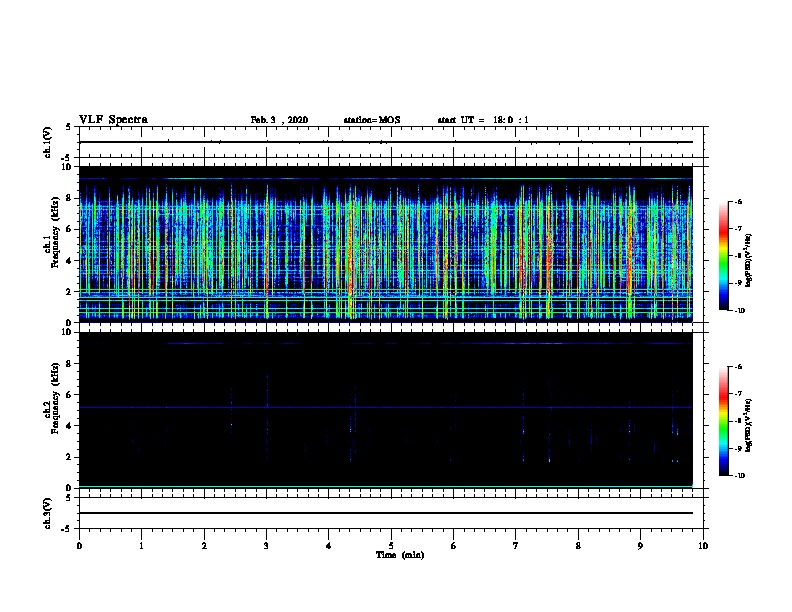Click the "-10" label on ch.1 colorbar
Viewport: 792px width, 612px height.
click(x=739, y=311)
